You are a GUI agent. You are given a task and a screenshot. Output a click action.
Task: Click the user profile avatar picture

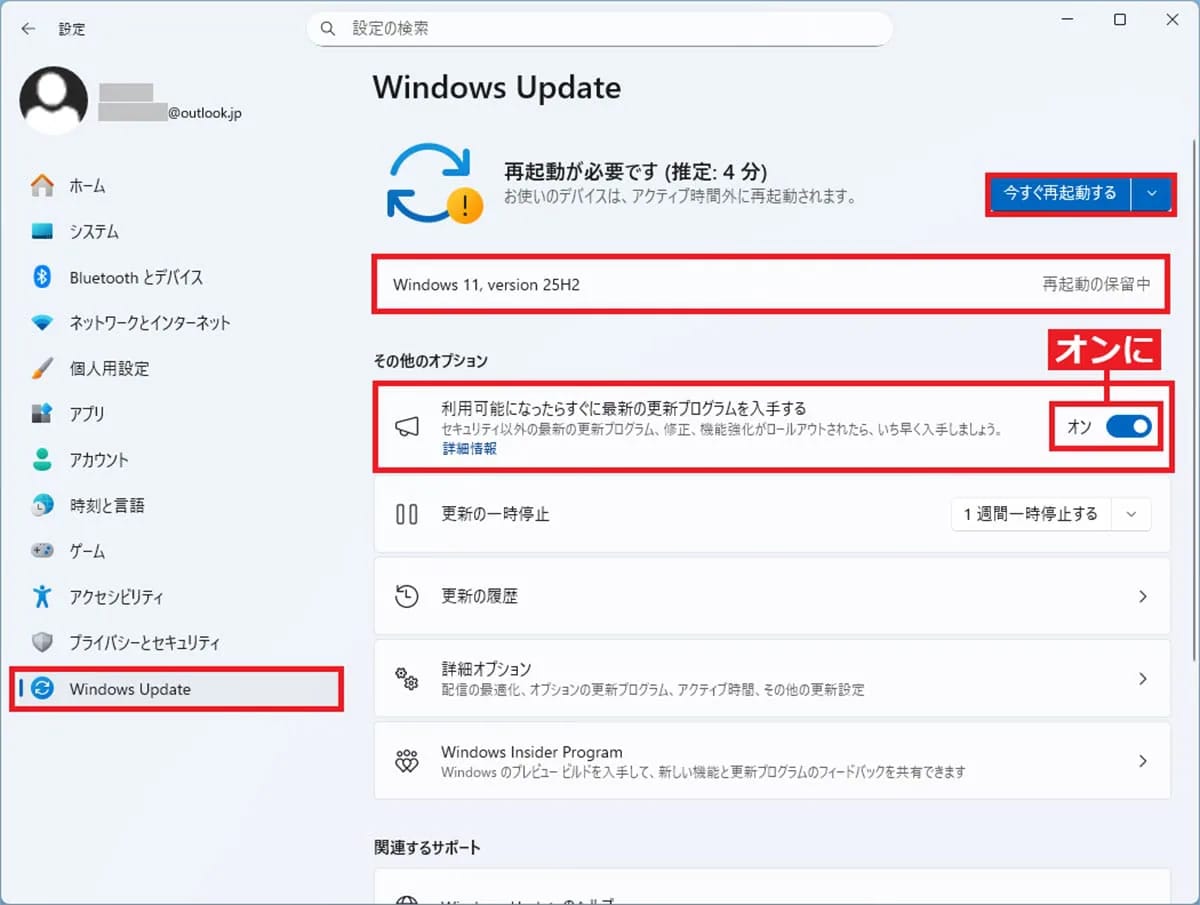point(54,101)
